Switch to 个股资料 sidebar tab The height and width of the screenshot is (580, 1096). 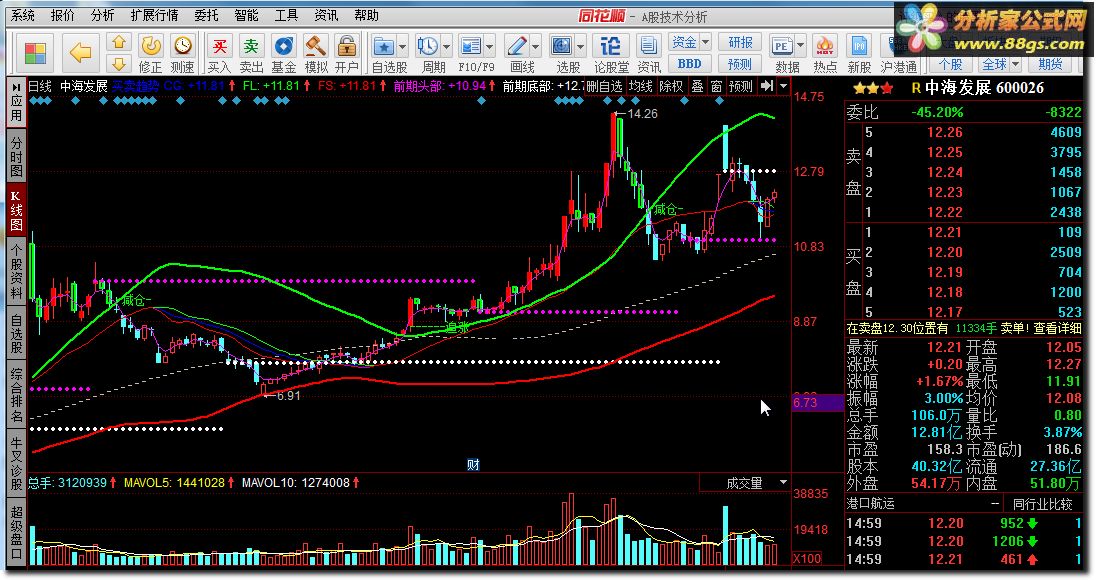coord(16,270)
